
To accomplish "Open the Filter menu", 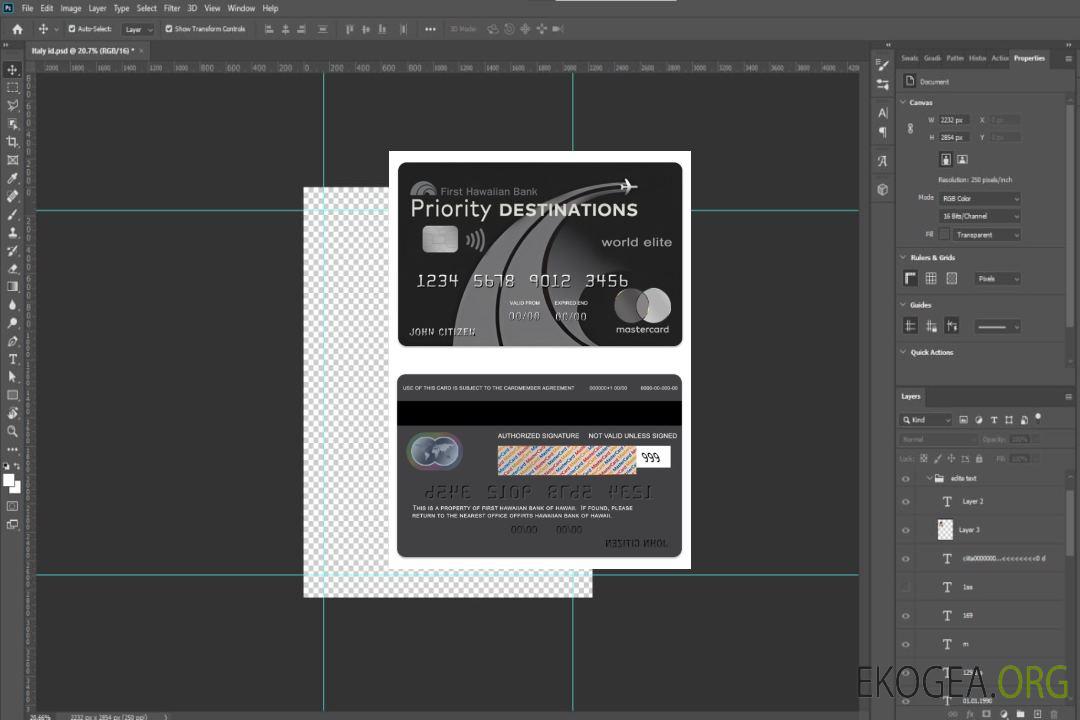I will (172, 8).
